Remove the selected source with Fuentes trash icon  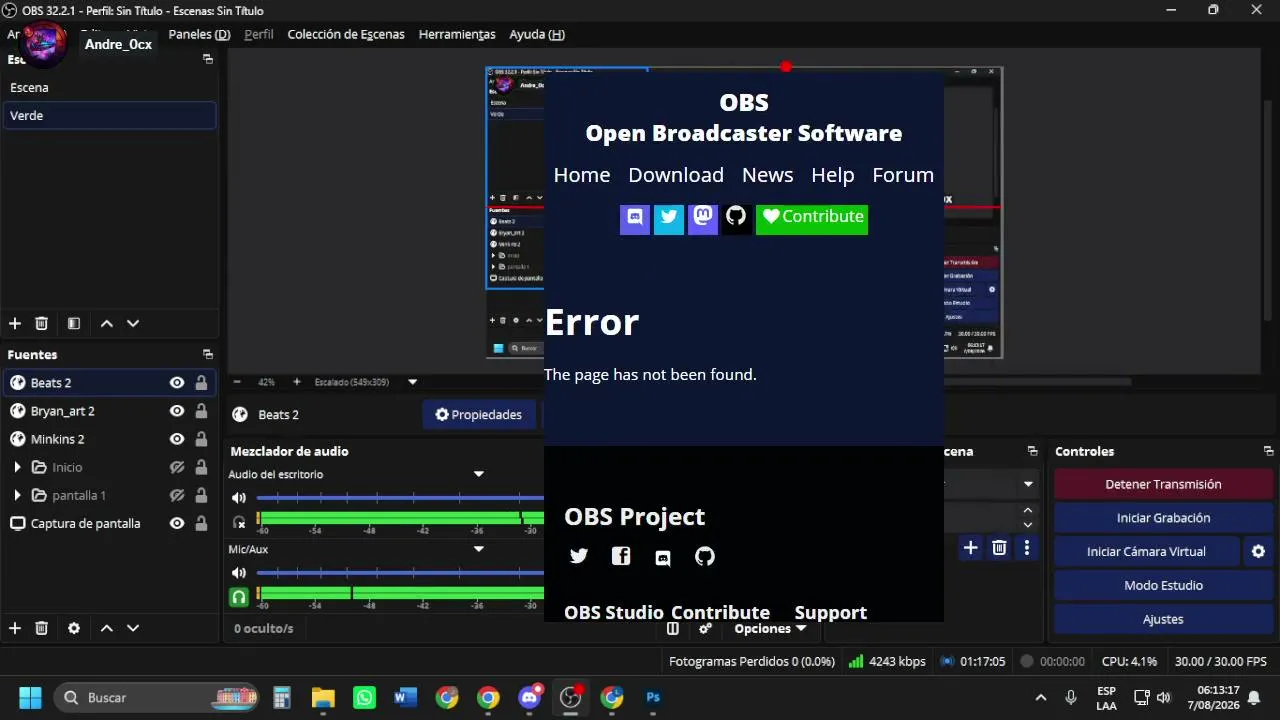41,628
